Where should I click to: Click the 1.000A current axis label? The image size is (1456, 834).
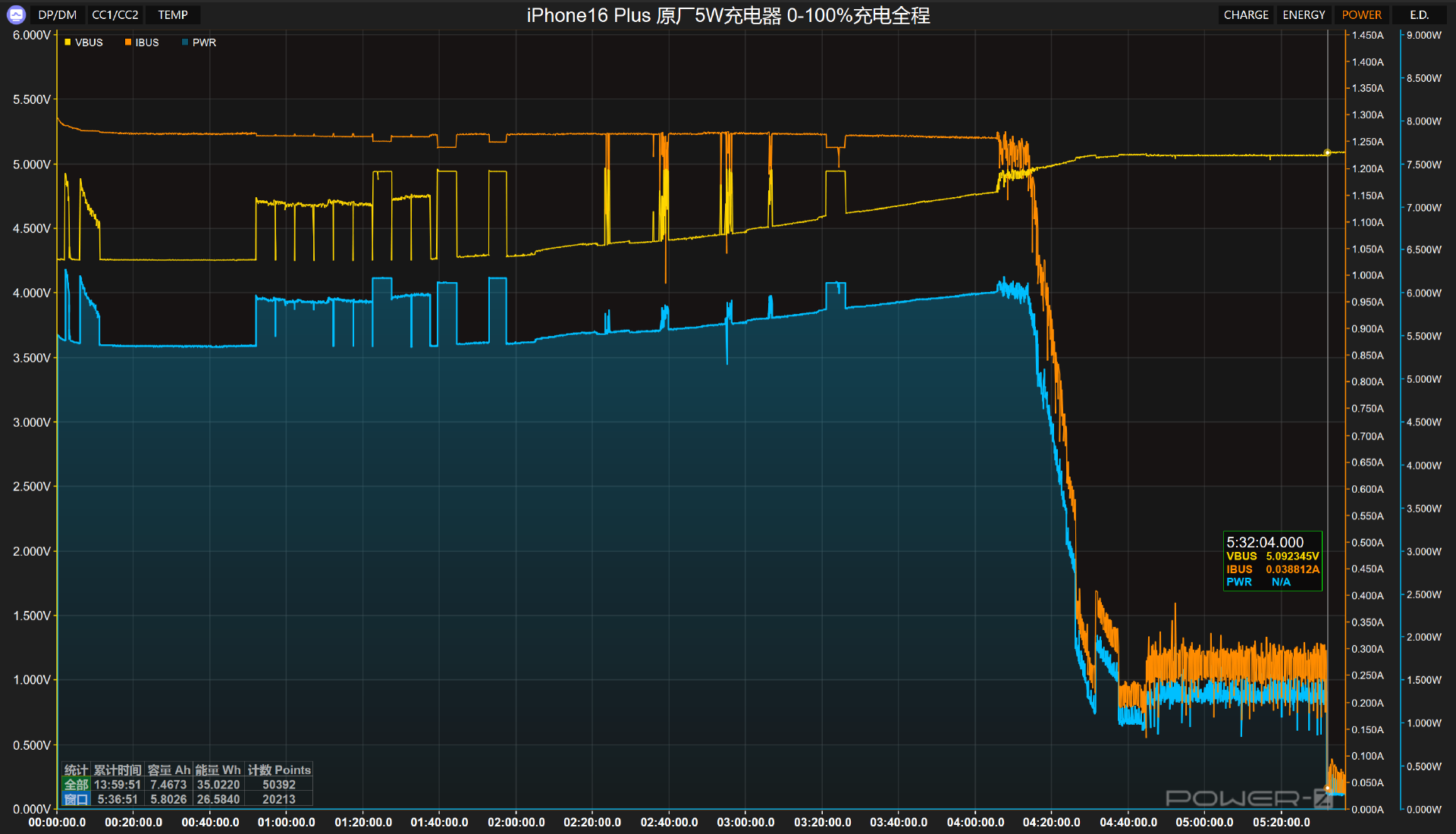1368,275
